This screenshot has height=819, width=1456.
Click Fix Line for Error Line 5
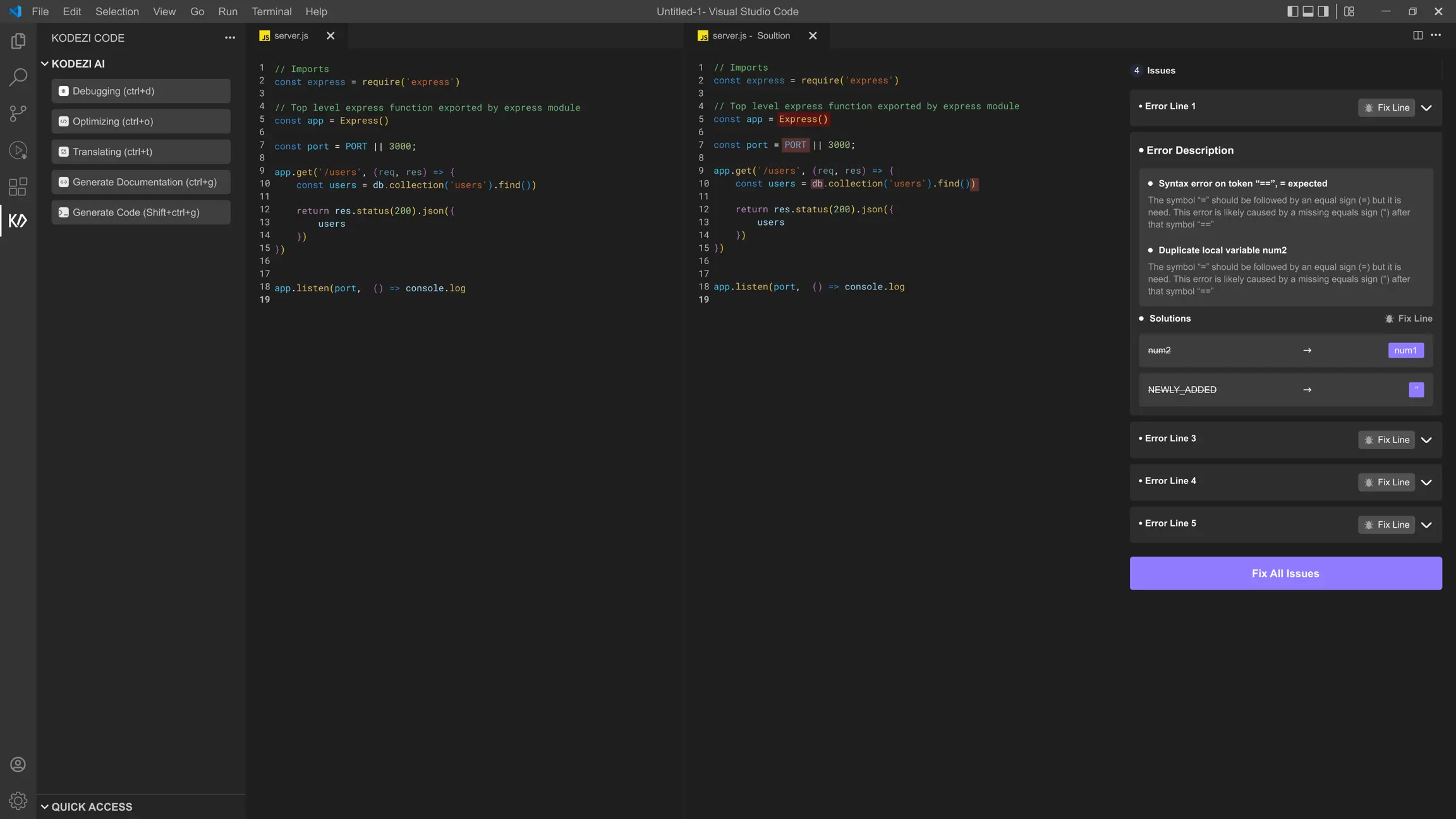(1386, 525)
